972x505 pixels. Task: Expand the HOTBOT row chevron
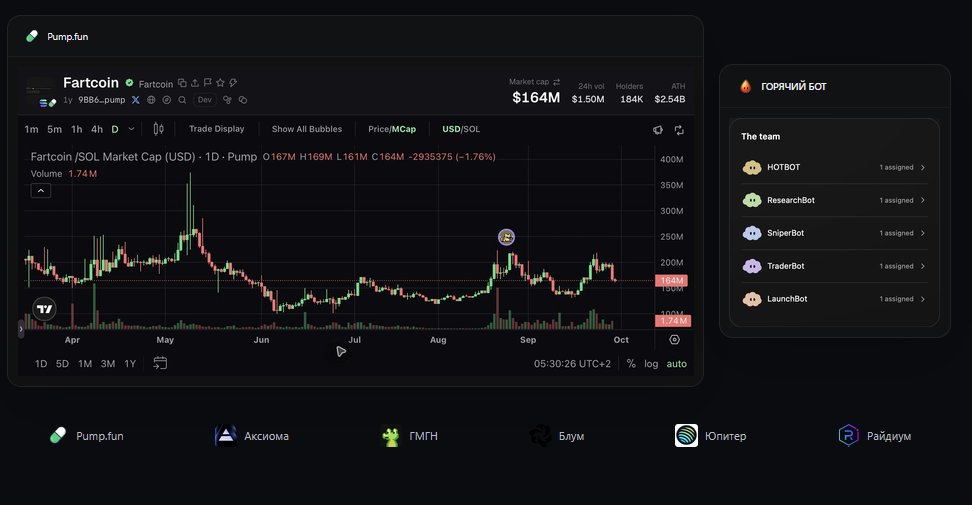coord(923,167)
